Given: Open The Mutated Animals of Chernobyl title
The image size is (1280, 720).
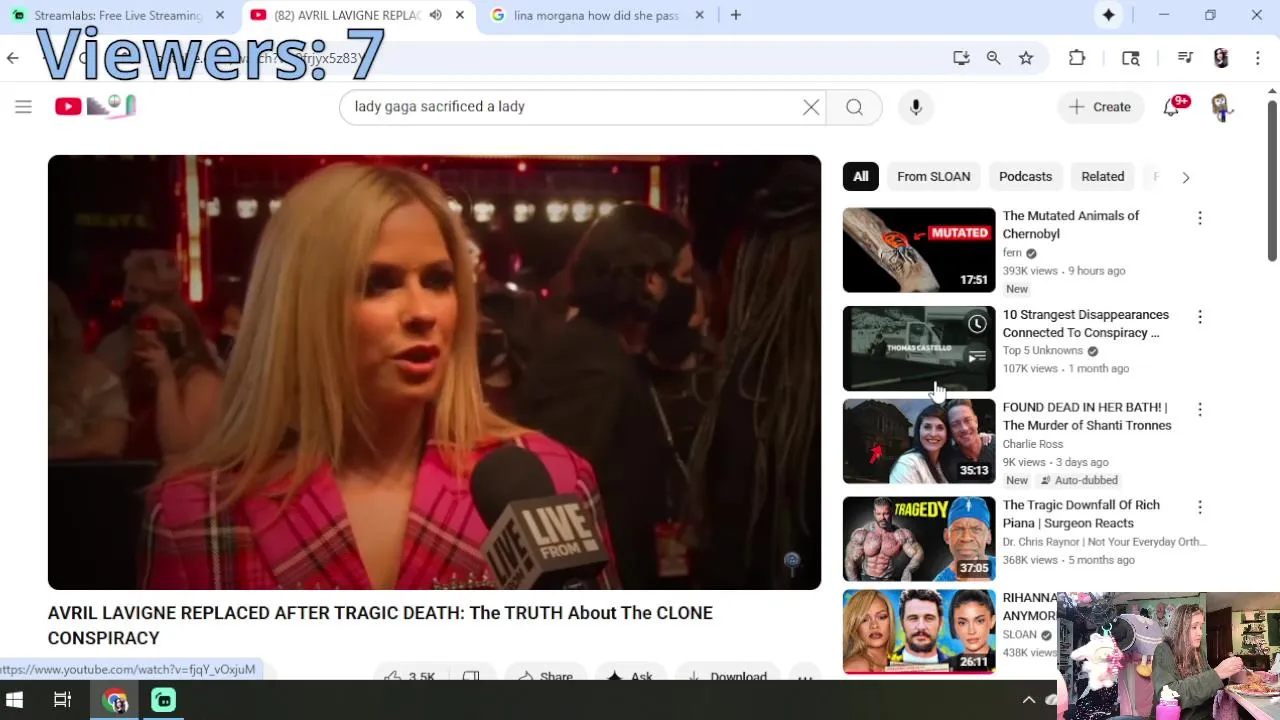Looking at the screenshot, I should click(x=1071, y=225).
